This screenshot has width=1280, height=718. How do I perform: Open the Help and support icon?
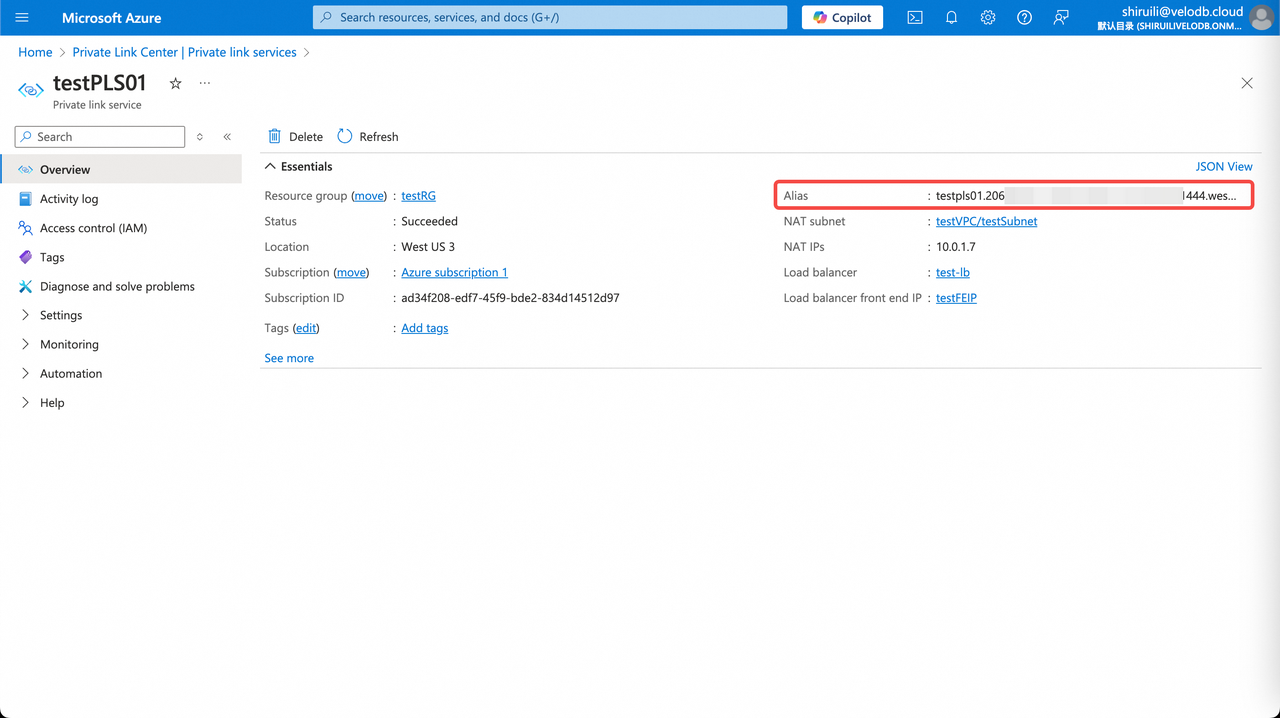click(x=1024, y=17)
